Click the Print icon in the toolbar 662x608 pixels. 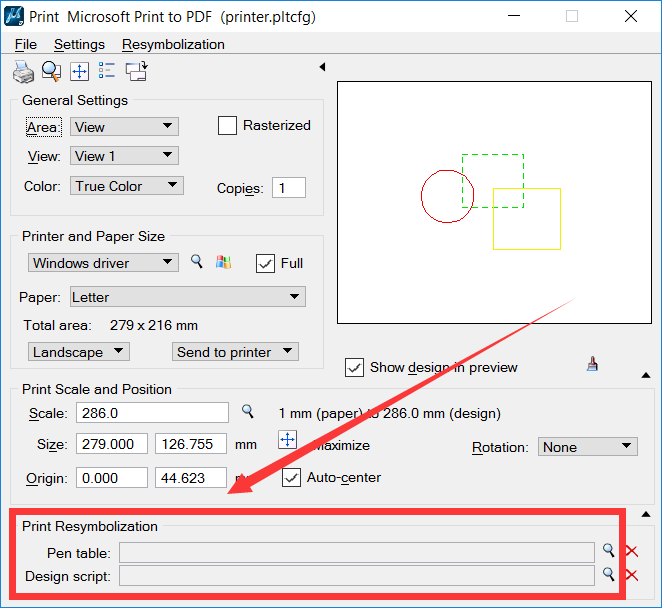23,71
